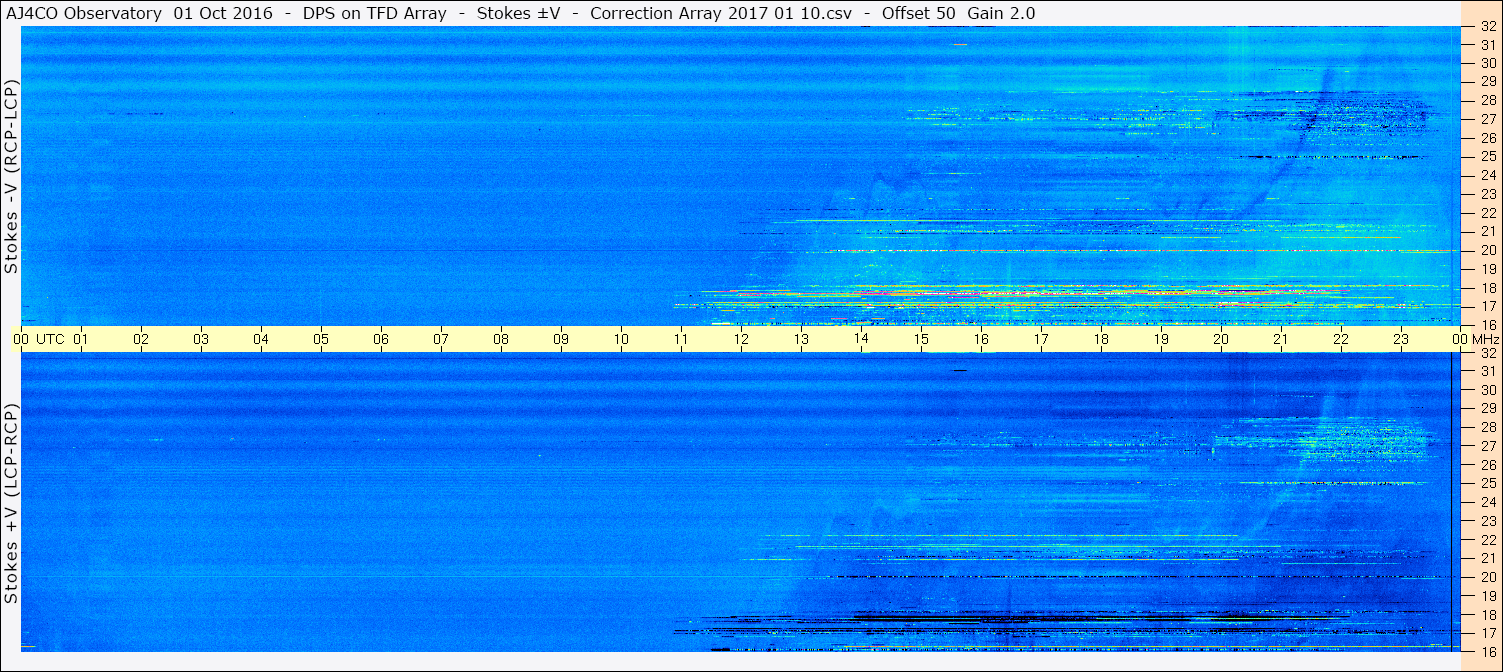Screen dimensions: 1503x672
Task: Select the 14 hour tick on time axis
Action: coord(861,339)
